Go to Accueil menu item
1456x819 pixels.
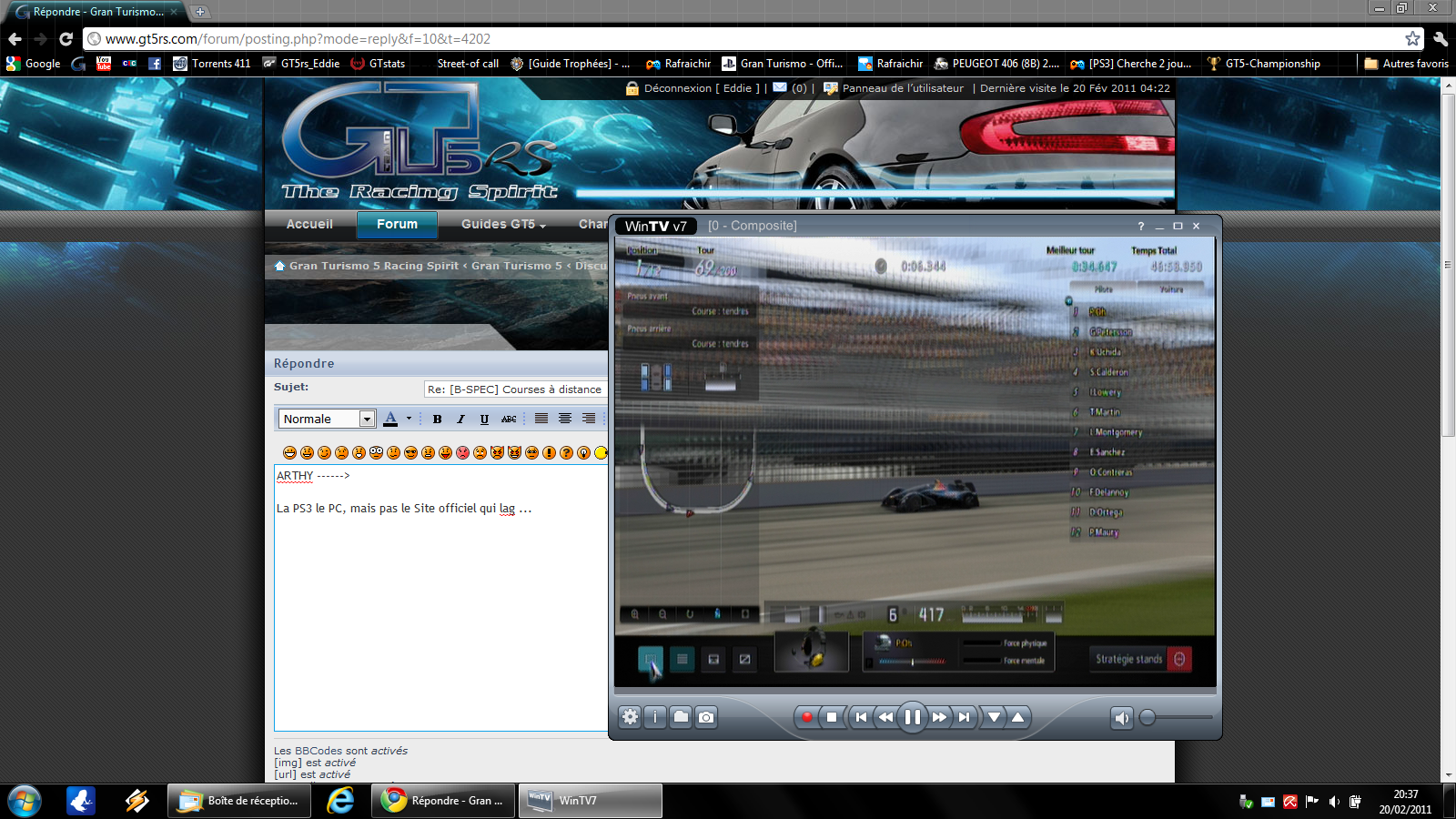[309, 224]
